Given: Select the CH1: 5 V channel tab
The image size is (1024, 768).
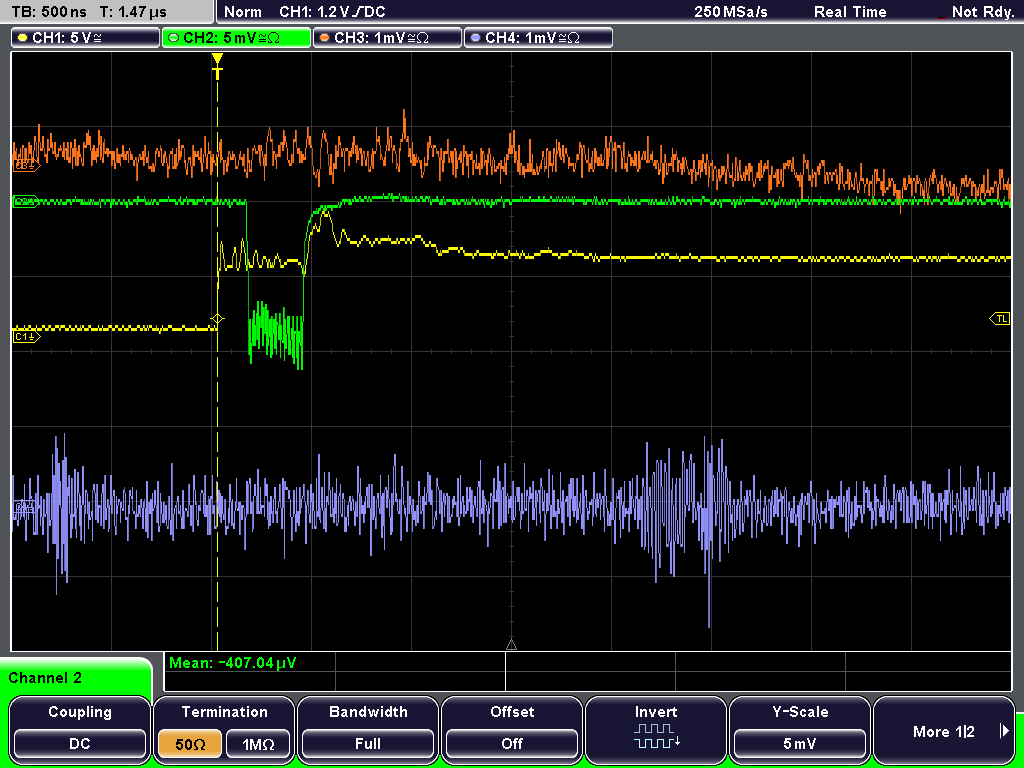Looking at the screenshot, I should (x=86, y=38).
